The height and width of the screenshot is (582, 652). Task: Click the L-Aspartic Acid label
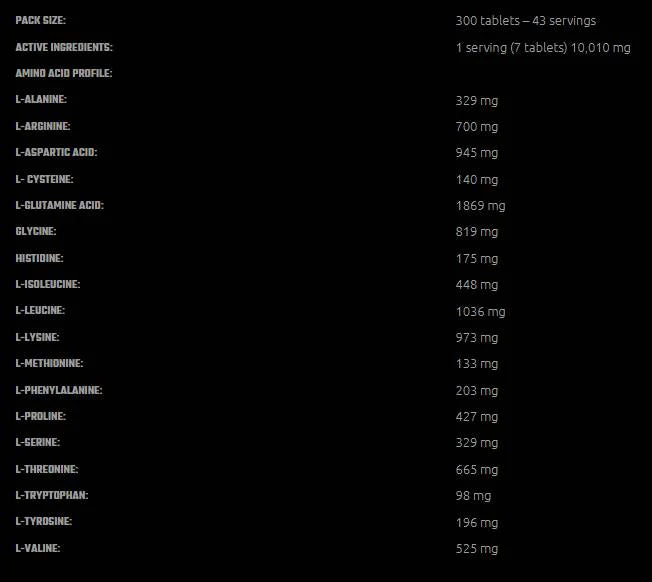click(x=56, y=152)
